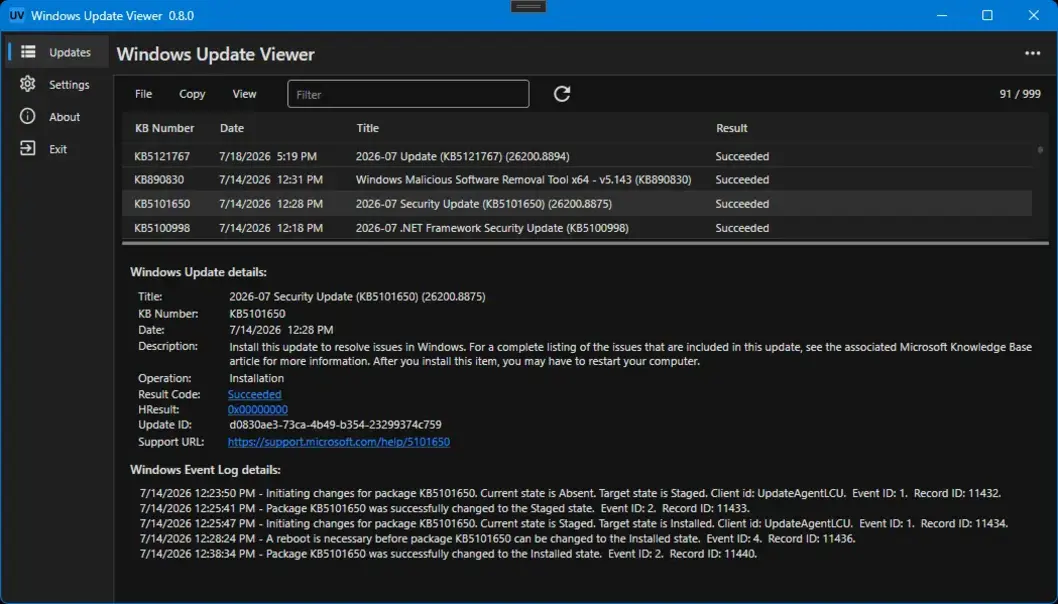1058x604 pixels.
Task: Sort by the Result column header
Action: pyautogui.click(x=731, y=128)
